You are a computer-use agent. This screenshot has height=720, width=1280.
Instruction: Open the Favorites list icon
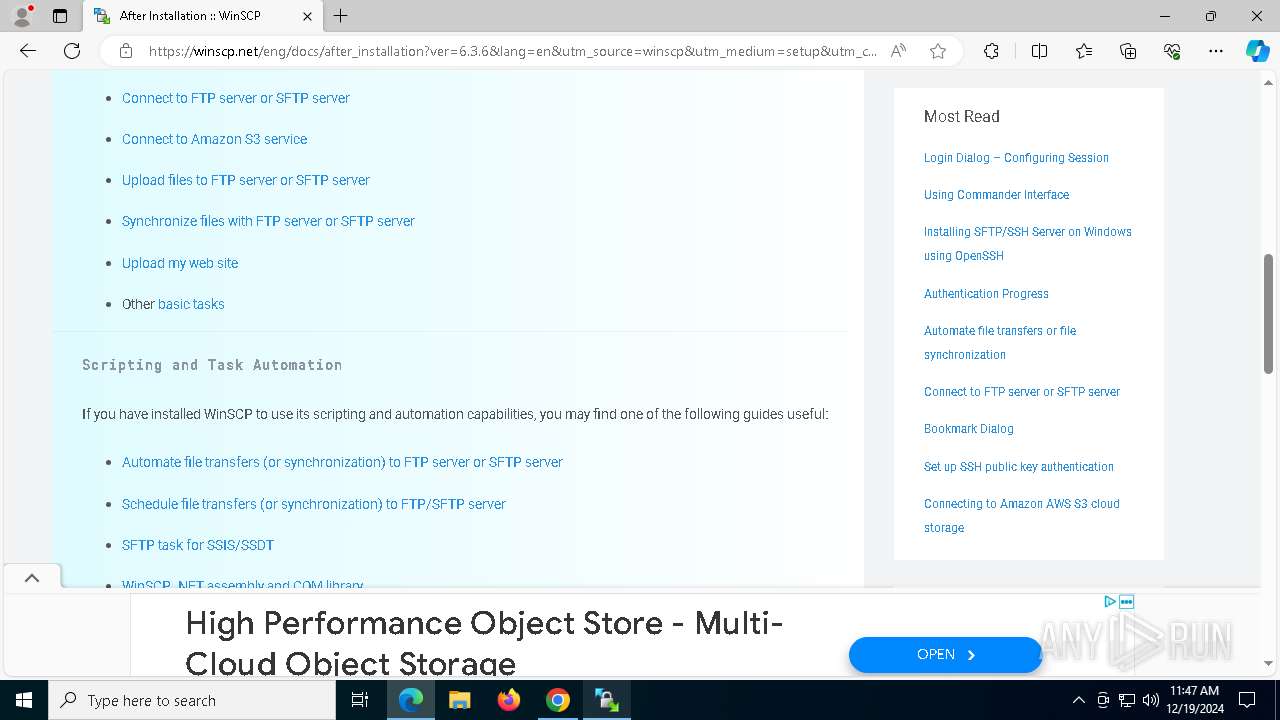[x=1084, y=51]
